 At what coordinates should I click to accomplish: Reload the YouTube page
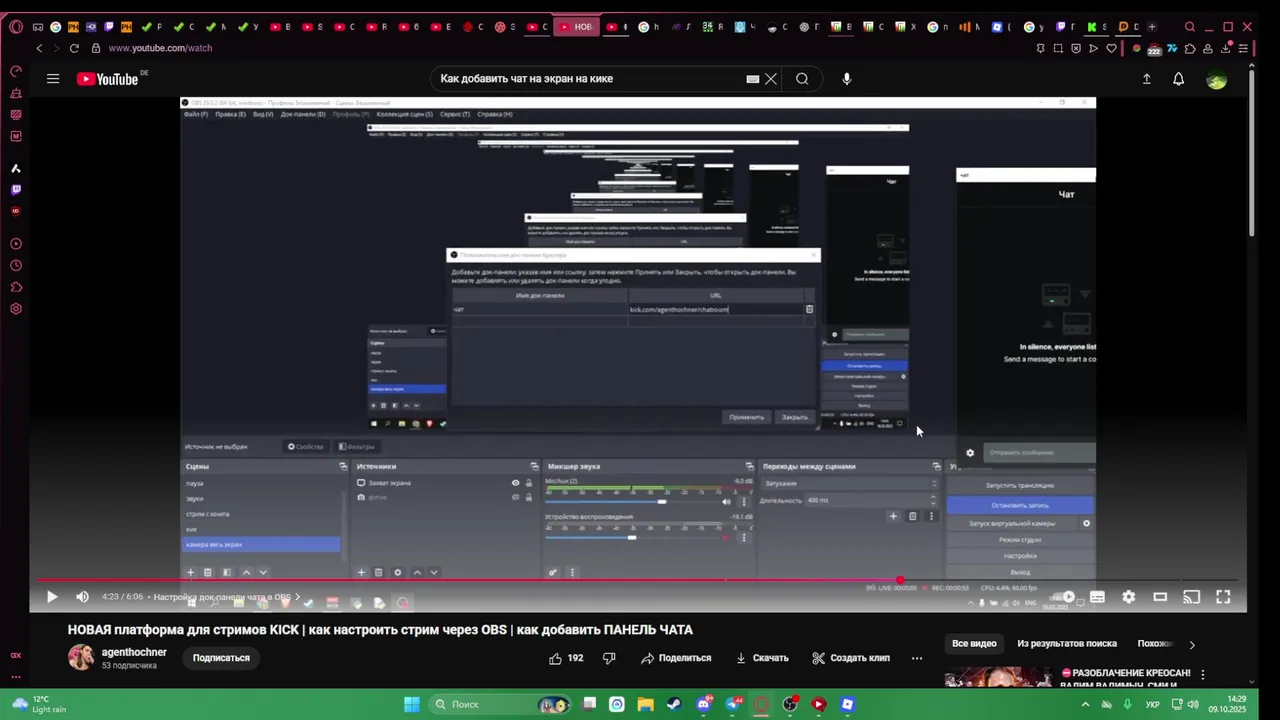point(74,48)
